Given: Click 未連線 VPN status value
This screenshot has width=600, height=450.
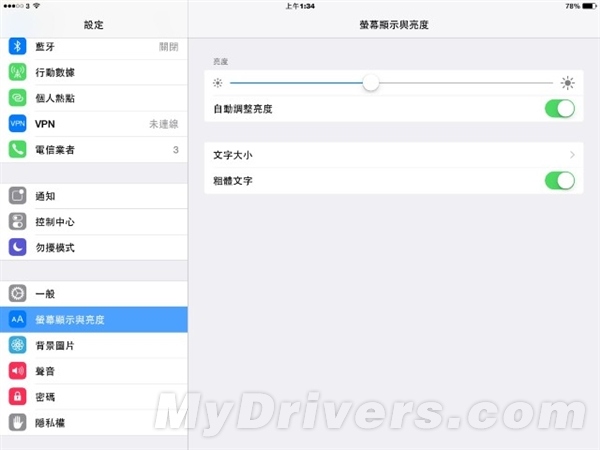Looking at the screenshot, I should (x=163, y=124).
